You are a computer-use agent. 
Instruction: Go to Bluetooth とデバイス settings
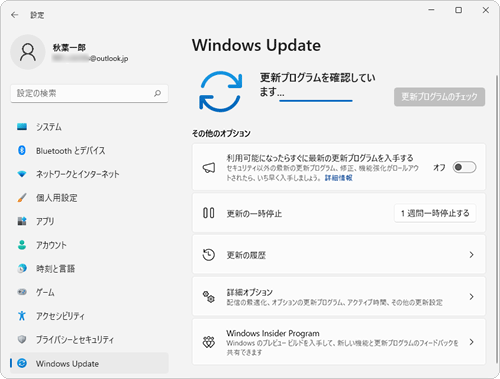click(x=89, y=151)
